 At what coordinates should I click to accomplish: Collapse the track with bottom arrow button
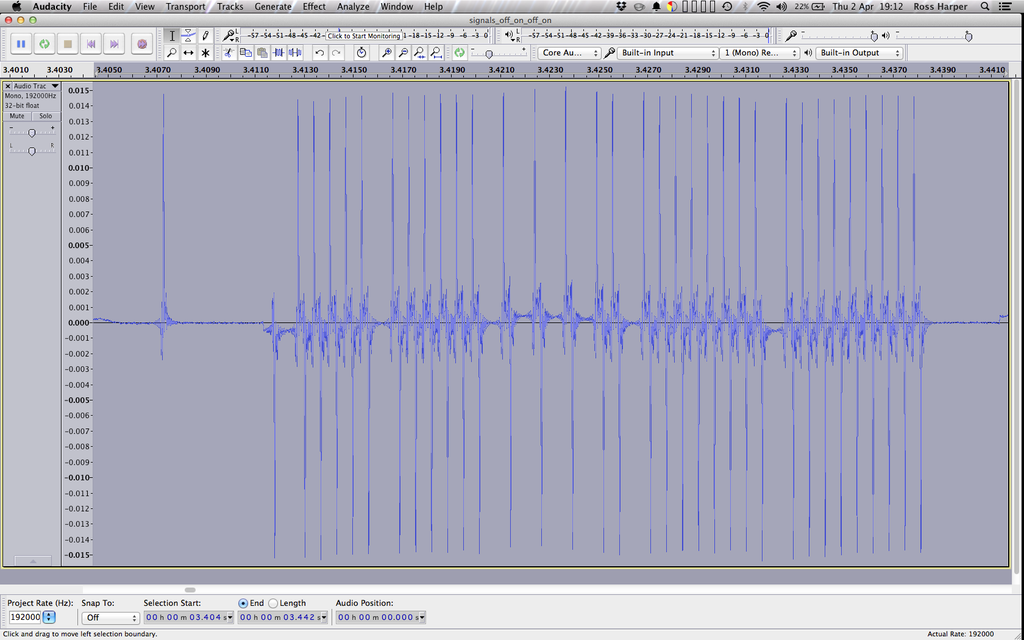coord(32,561)
